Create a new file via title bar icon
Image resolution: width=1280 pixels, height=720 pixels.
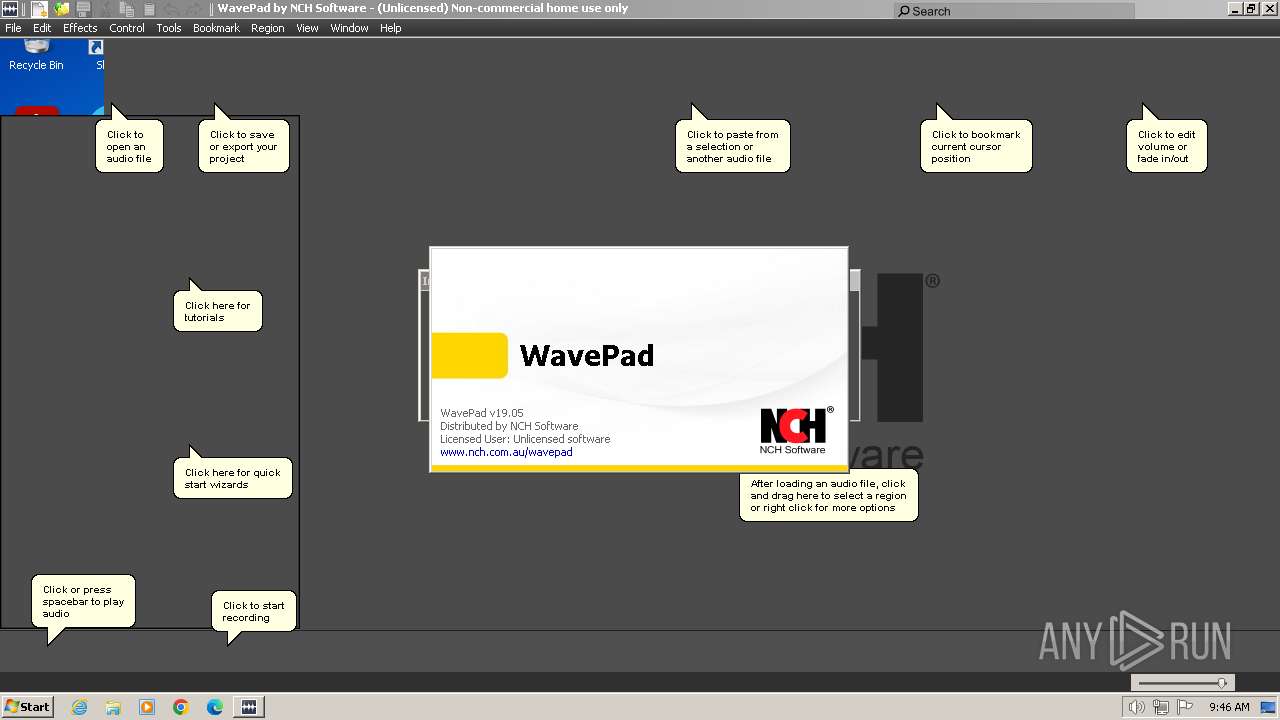coord(39,9)
